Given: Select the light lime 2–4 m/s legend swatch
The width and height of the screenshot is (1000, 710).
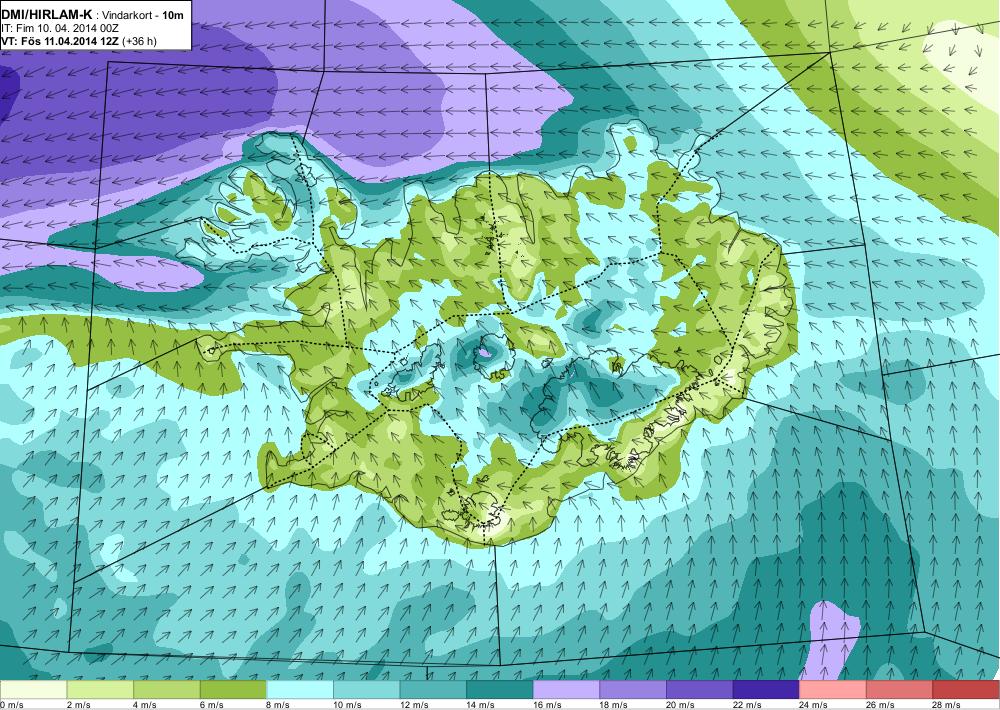Looking at the screenshot, I should [x=100, y=690].
